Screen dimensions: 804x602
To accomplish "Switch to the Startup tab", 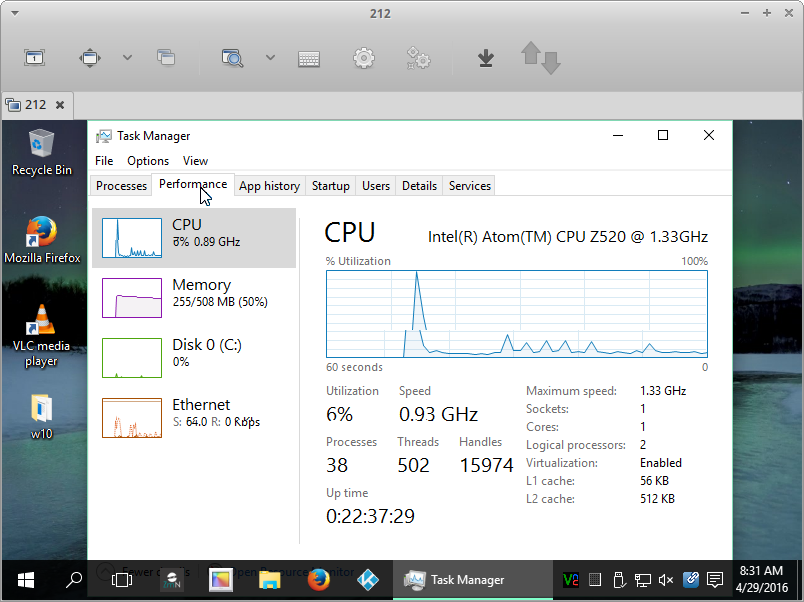I will point(331,186).
